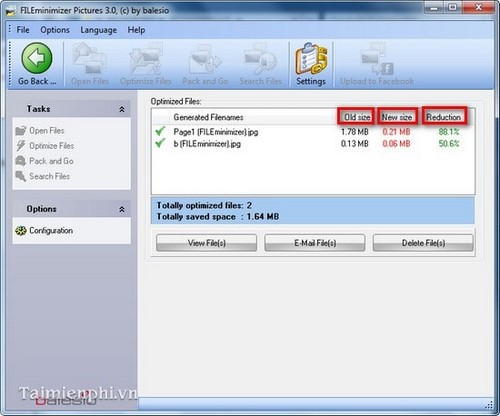Click the Tasks panel header
This screenshot has height=416, width=500.
[72, 109]
